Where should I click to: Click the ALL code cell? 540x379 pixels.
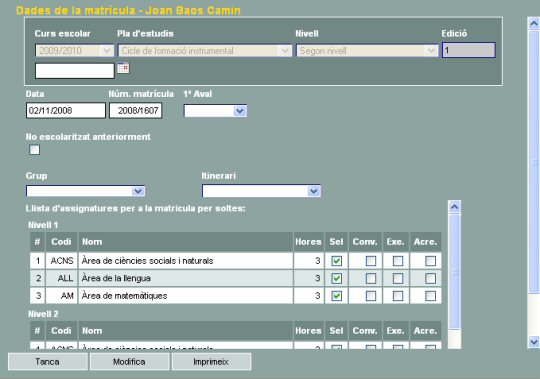click(61, 278)
